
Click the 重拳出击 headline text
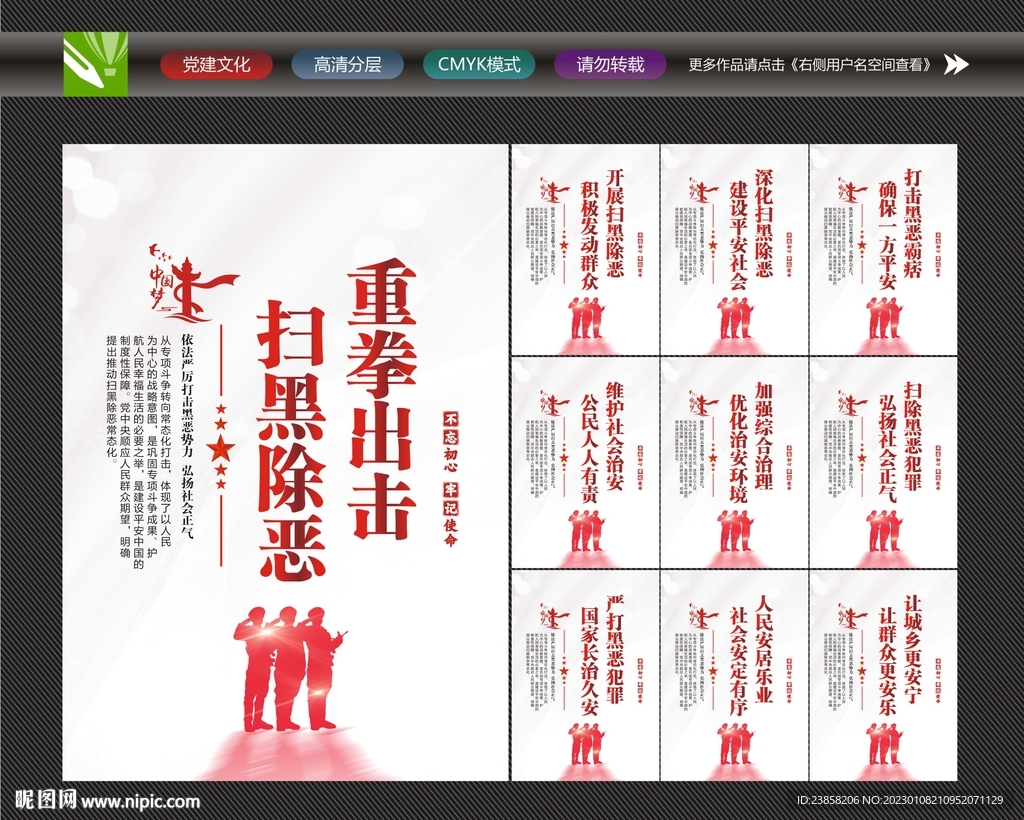click(381, 398)
